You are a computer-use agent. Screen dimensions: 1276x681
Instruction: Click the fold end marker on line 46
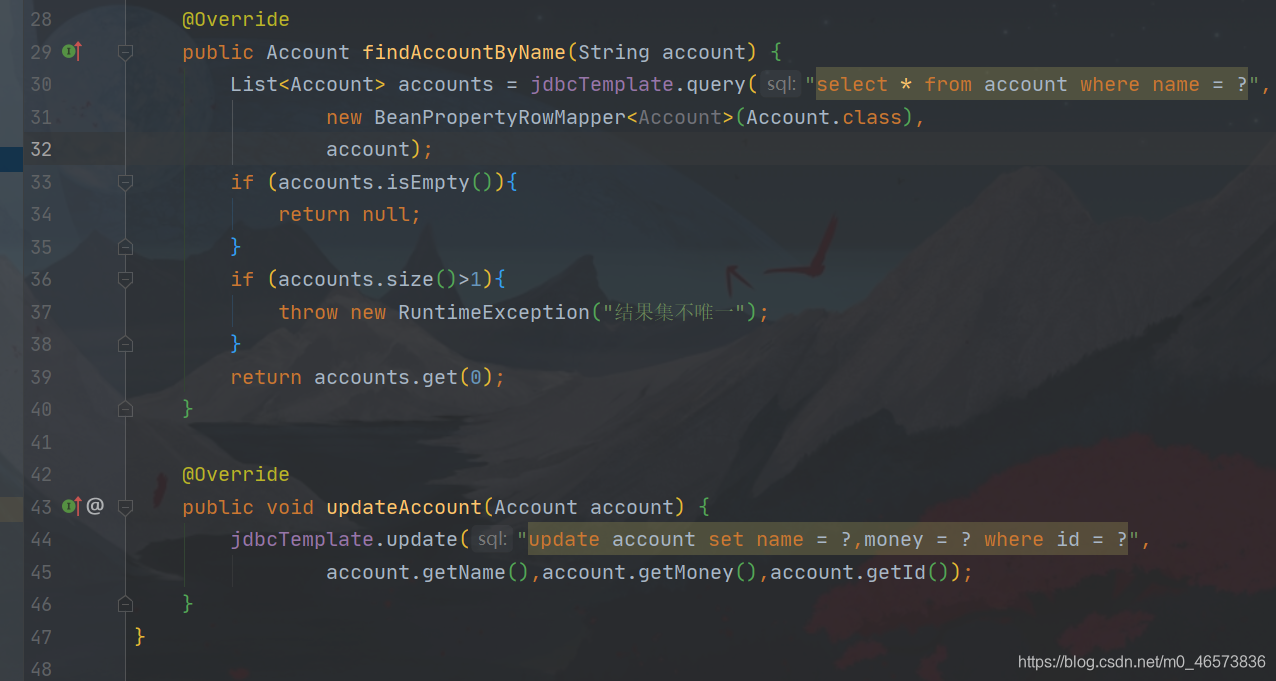tap(125, 604)
